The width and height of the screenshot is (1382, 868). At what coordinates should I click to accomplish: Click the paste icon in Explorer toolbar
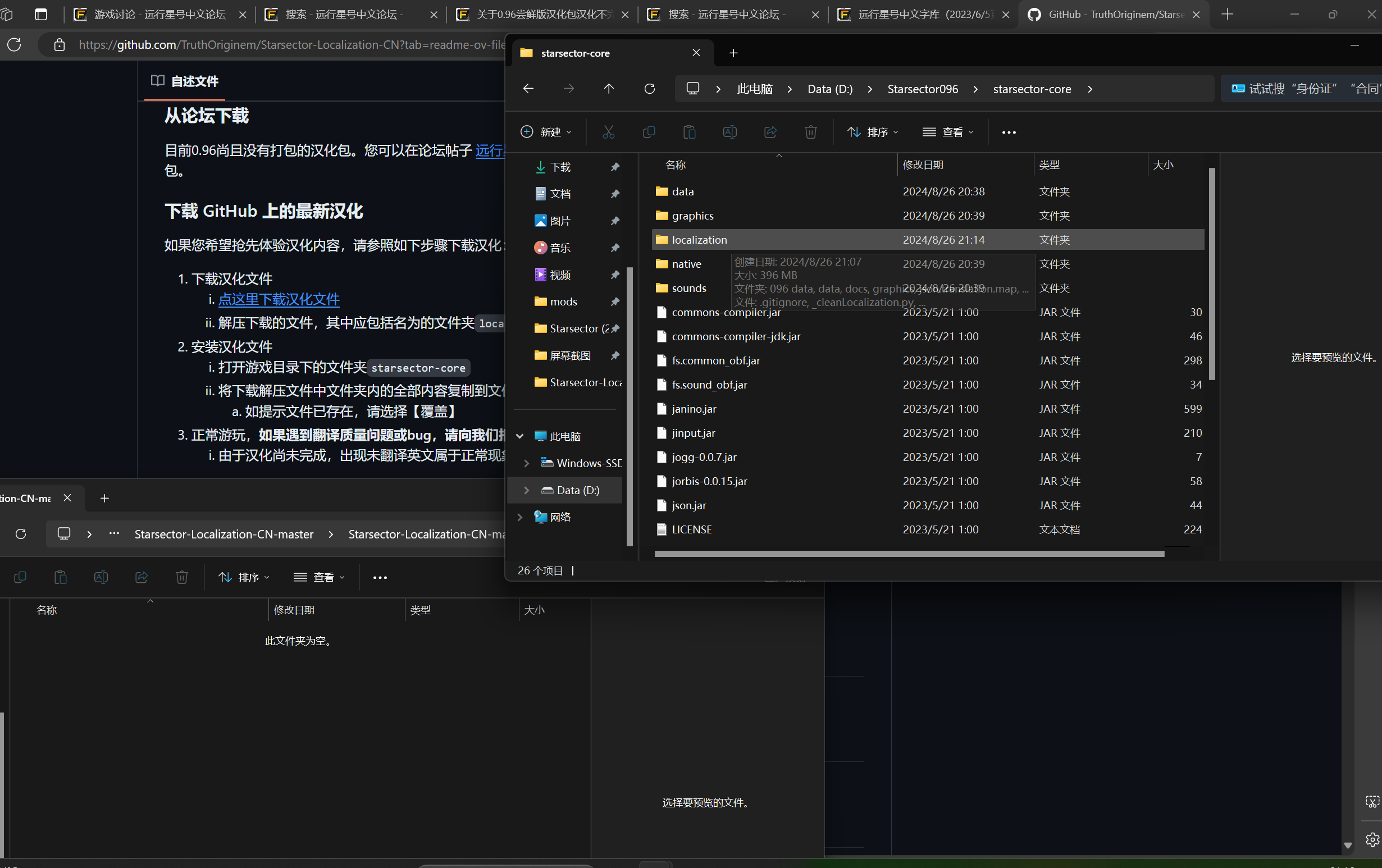tap(689, 132)
